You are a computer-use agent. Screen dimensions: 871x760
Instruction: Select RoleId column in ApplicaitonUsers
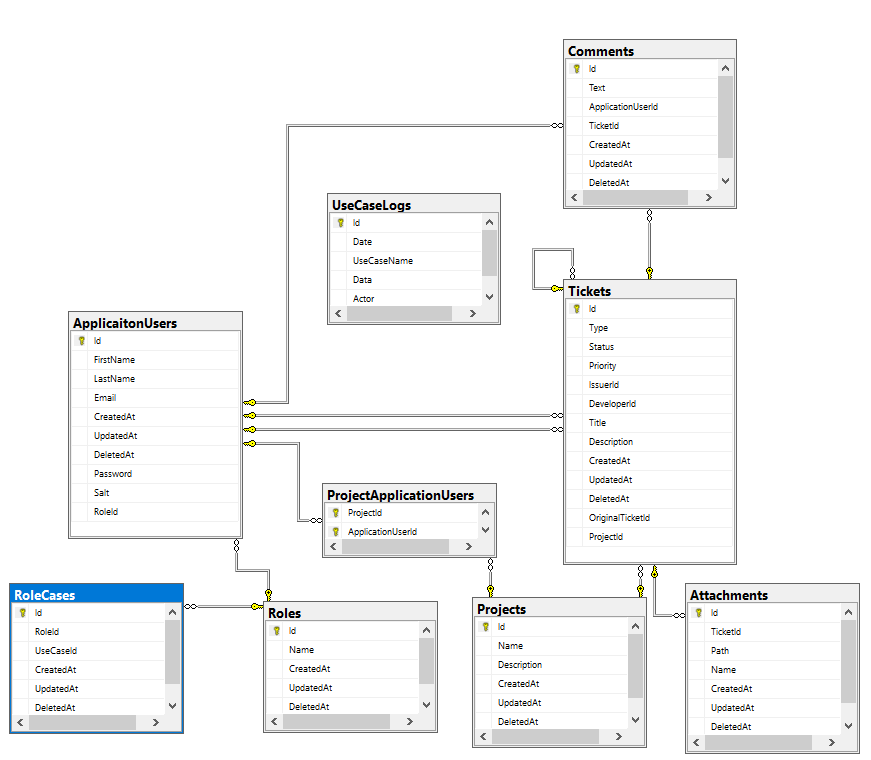click(156, 512)
